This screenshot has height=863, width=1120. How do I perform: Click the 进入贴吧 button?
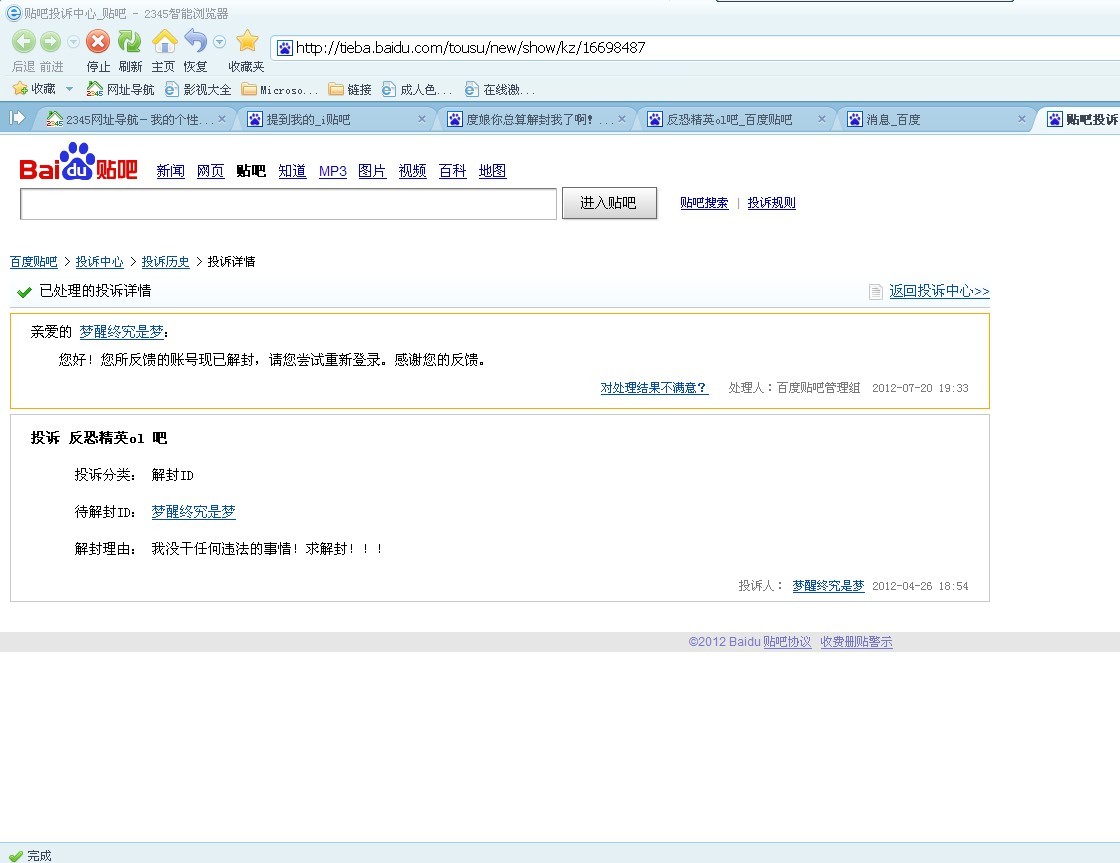[x=609, y=204]
